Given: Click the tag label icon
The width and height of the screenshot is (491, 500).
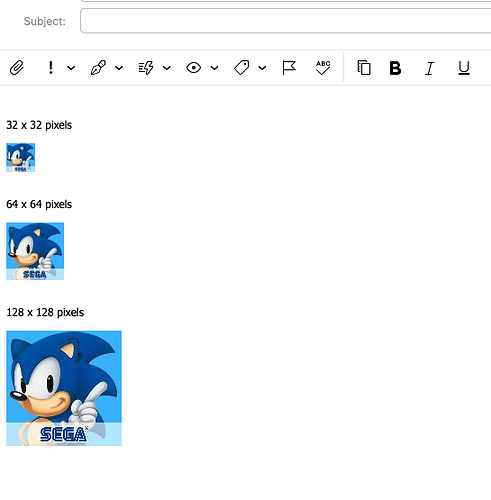Looking at the screenshot, I should coord(242,68).
